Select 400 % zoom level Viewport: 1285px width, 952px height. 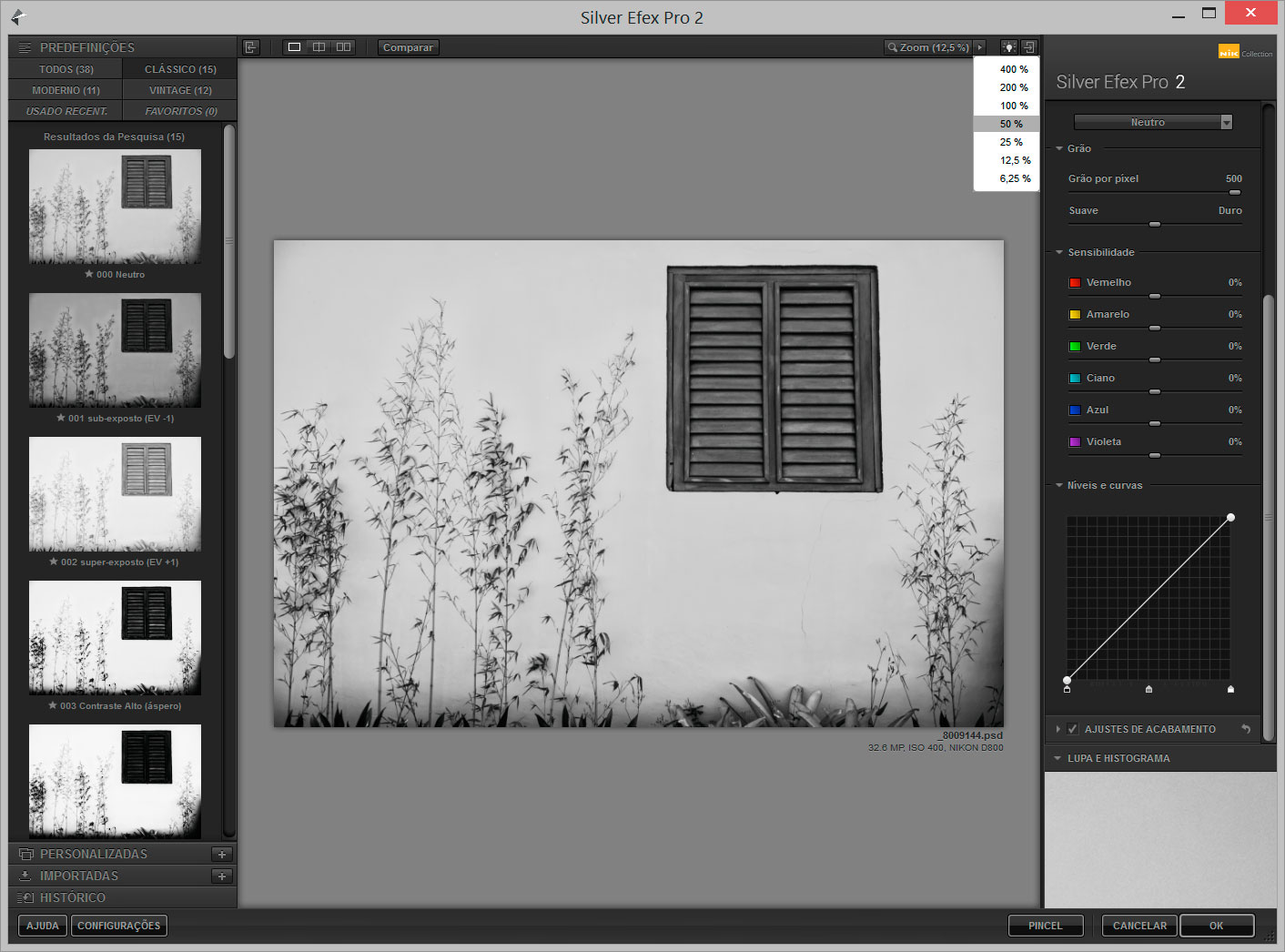pos(1013,69)
